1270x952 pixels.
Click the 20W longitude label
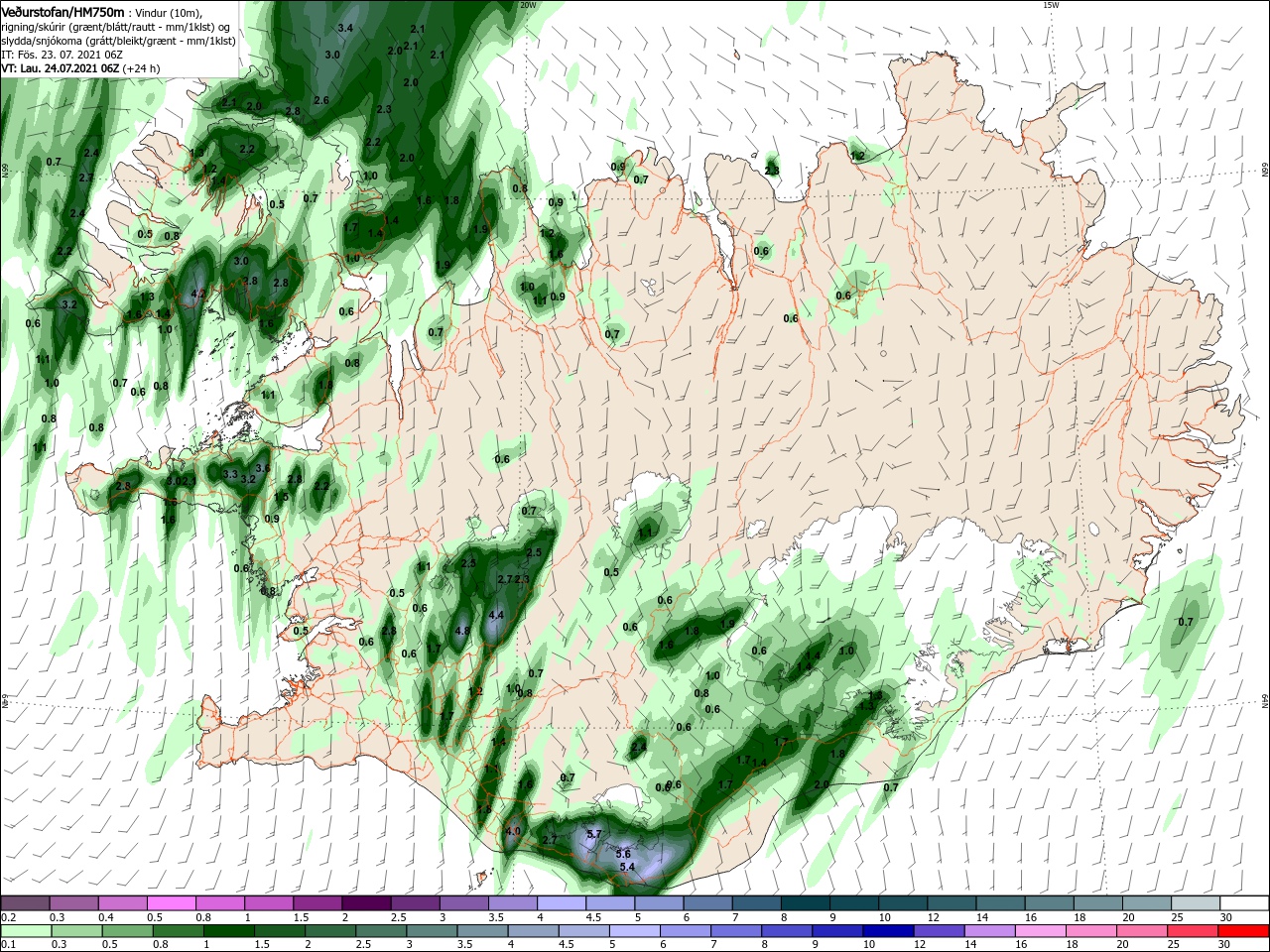(x=528, y=5)
